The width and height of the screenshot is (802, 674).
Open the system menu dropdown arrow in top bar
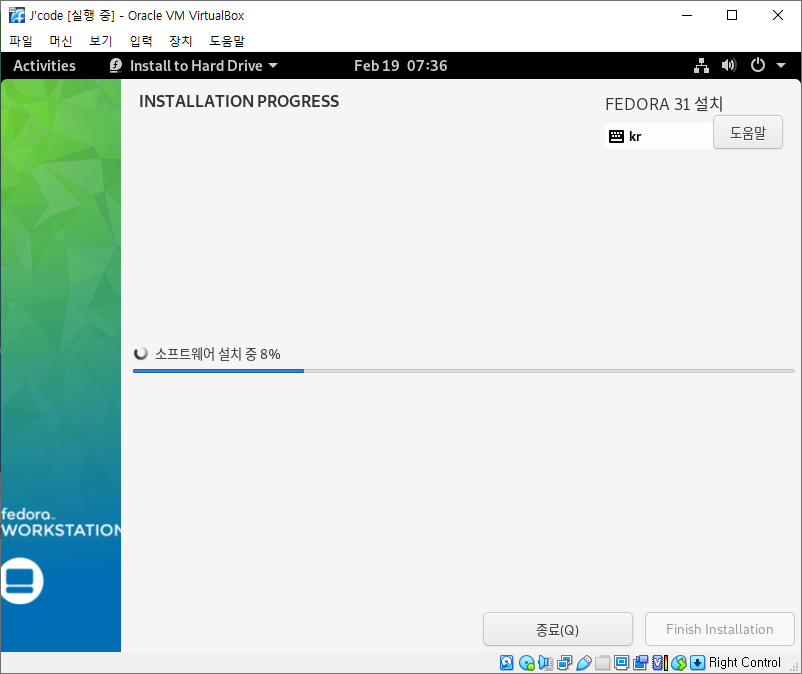tap(781, 65)
